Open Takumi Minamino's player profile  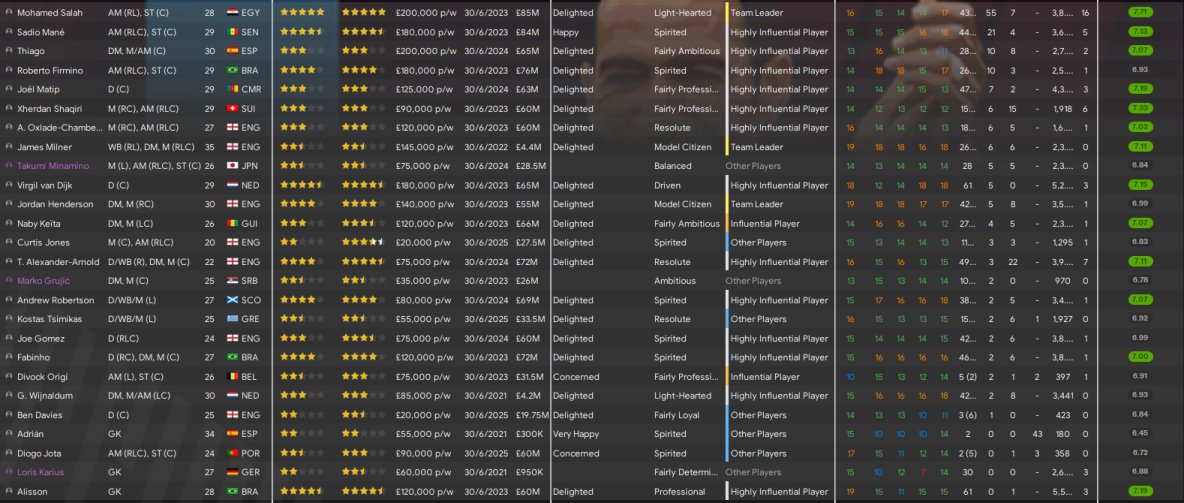[x=53, y=166]
